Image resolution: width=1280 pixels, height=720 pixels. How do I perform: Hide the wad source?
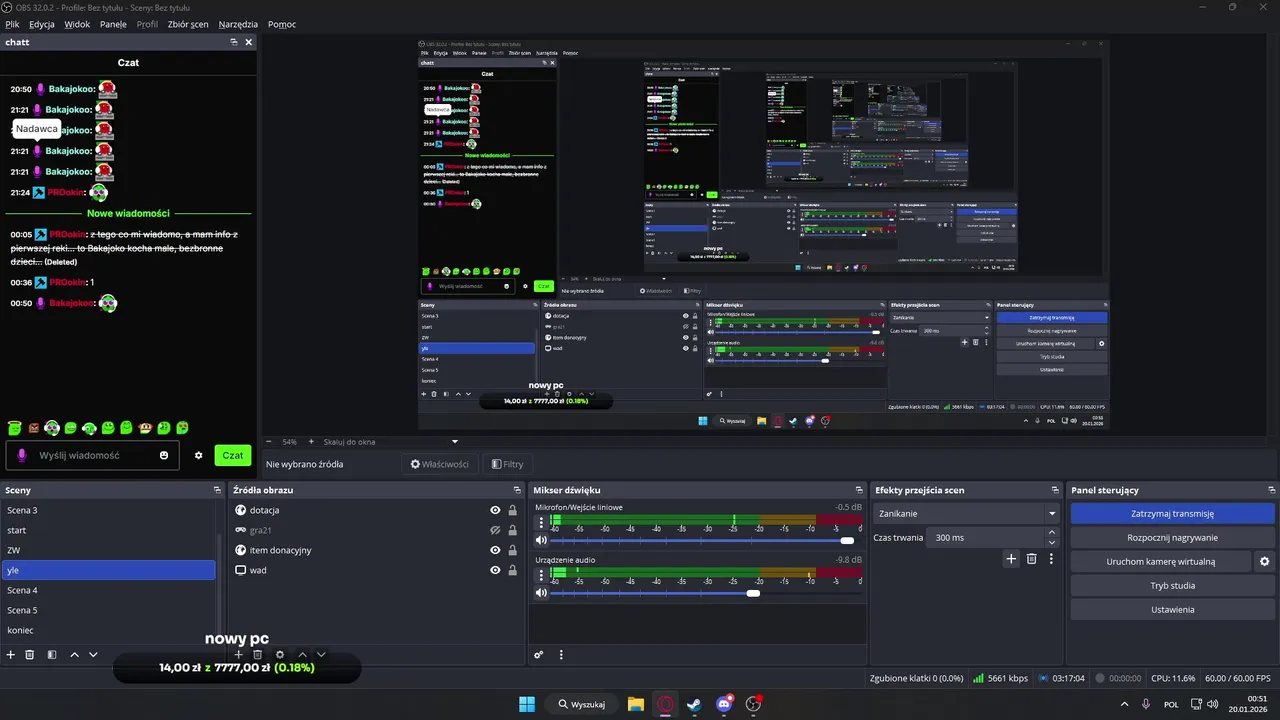tap(495, 570)
